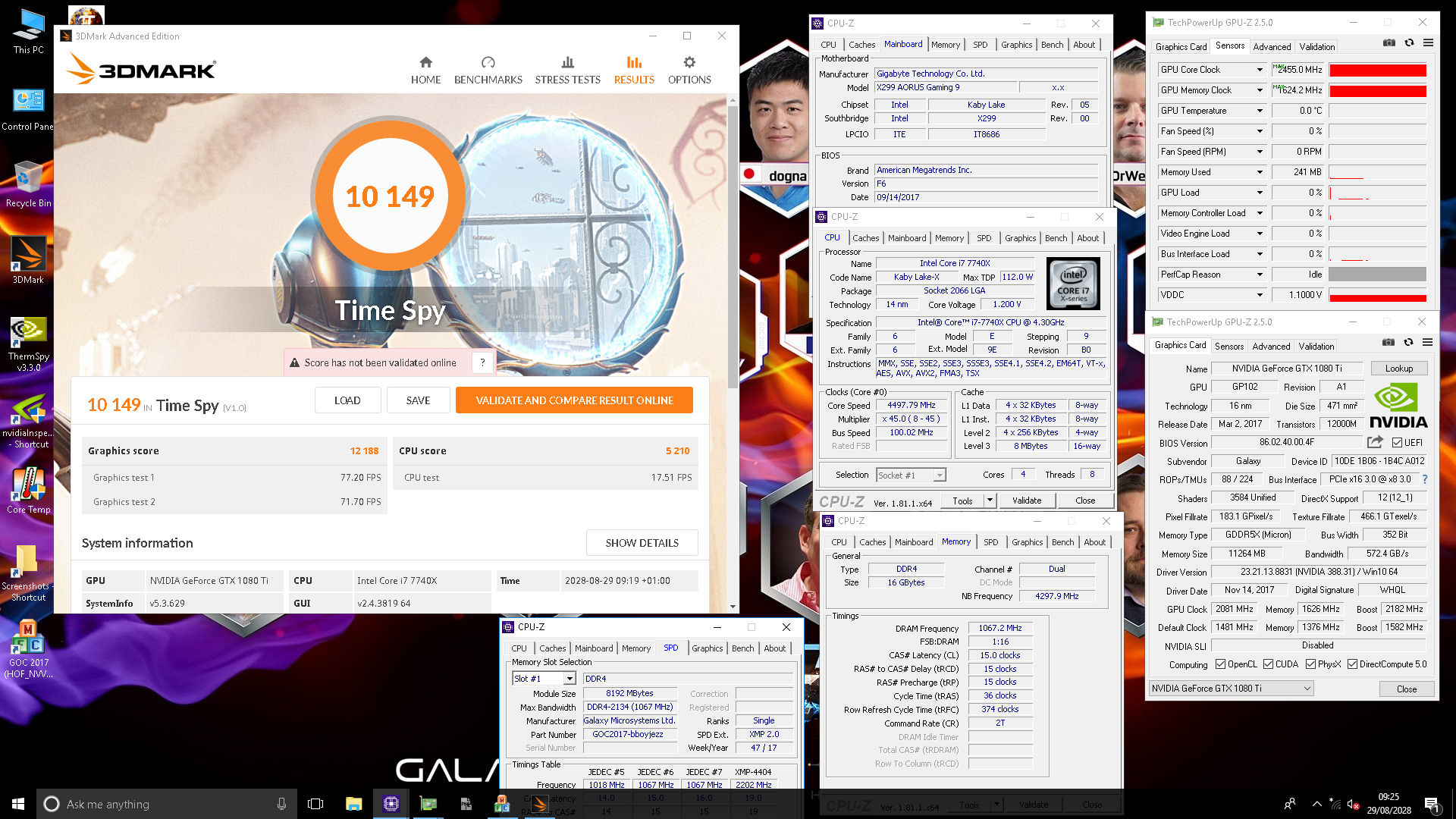Image resolution: width=1456 pixels, height=819 pixels.
Task: Switch to Graphics tab in CPU-Z Memory window
Action: point(1027,542)
